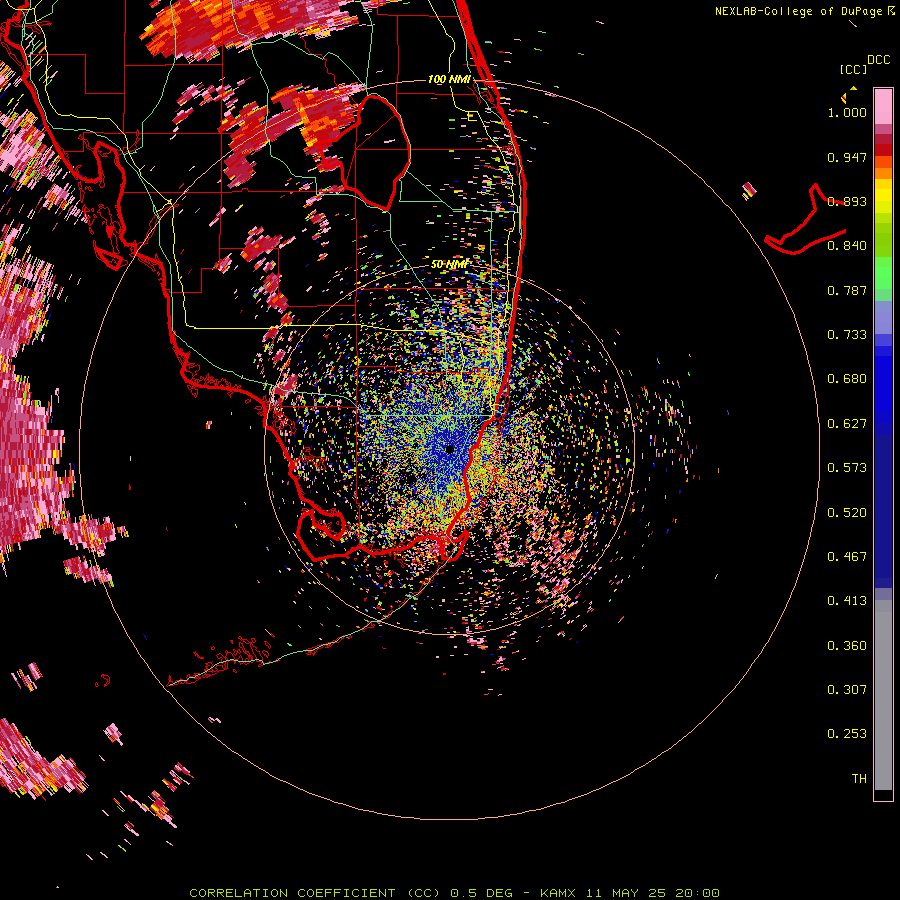Click the DCC product label
This screenshot has height=900, width=900.
point(879,60)
